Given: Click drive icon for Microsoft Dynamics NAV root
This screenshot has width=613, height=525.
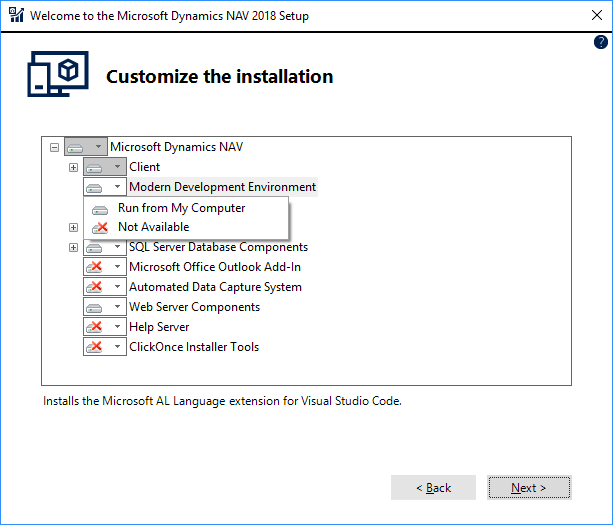Looking at the screenshot, I should (x=75, y=148).
